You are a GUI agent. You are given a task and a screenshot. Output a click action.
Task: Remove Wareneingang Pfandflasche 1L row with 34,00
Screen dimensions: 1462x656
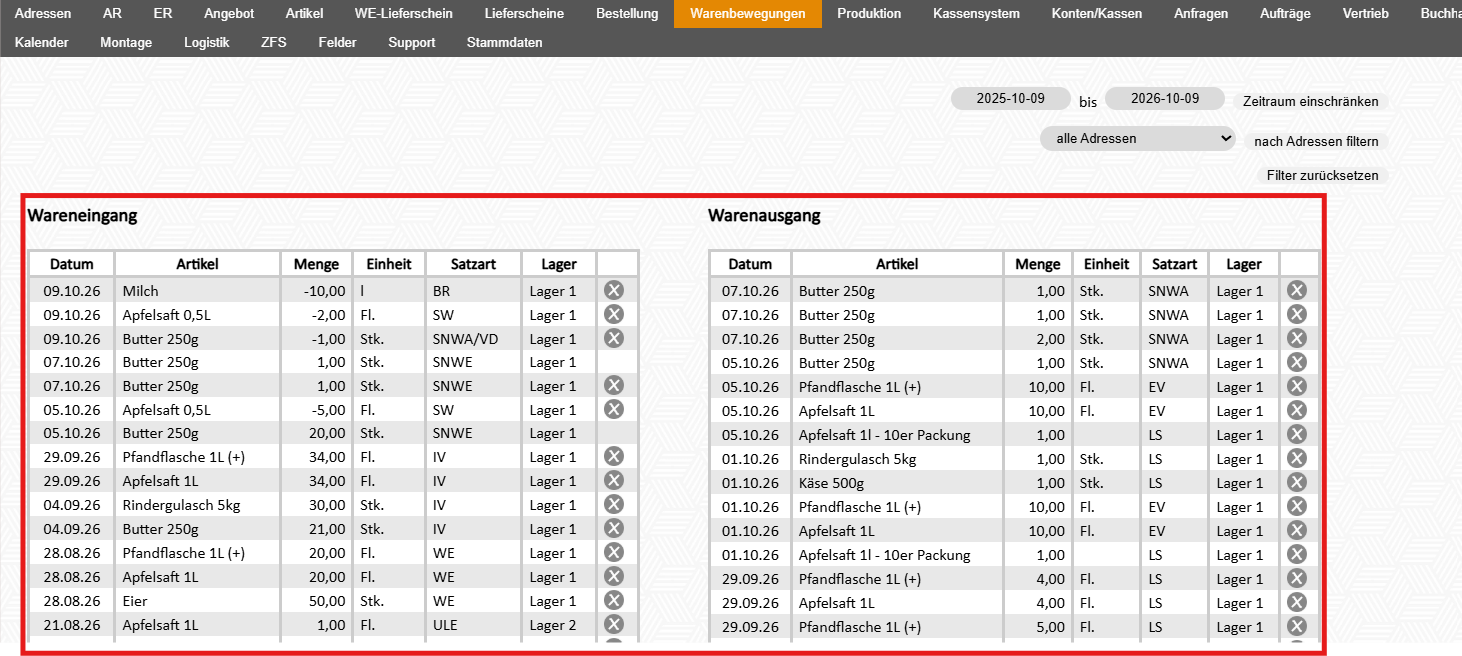pos(614,457)
